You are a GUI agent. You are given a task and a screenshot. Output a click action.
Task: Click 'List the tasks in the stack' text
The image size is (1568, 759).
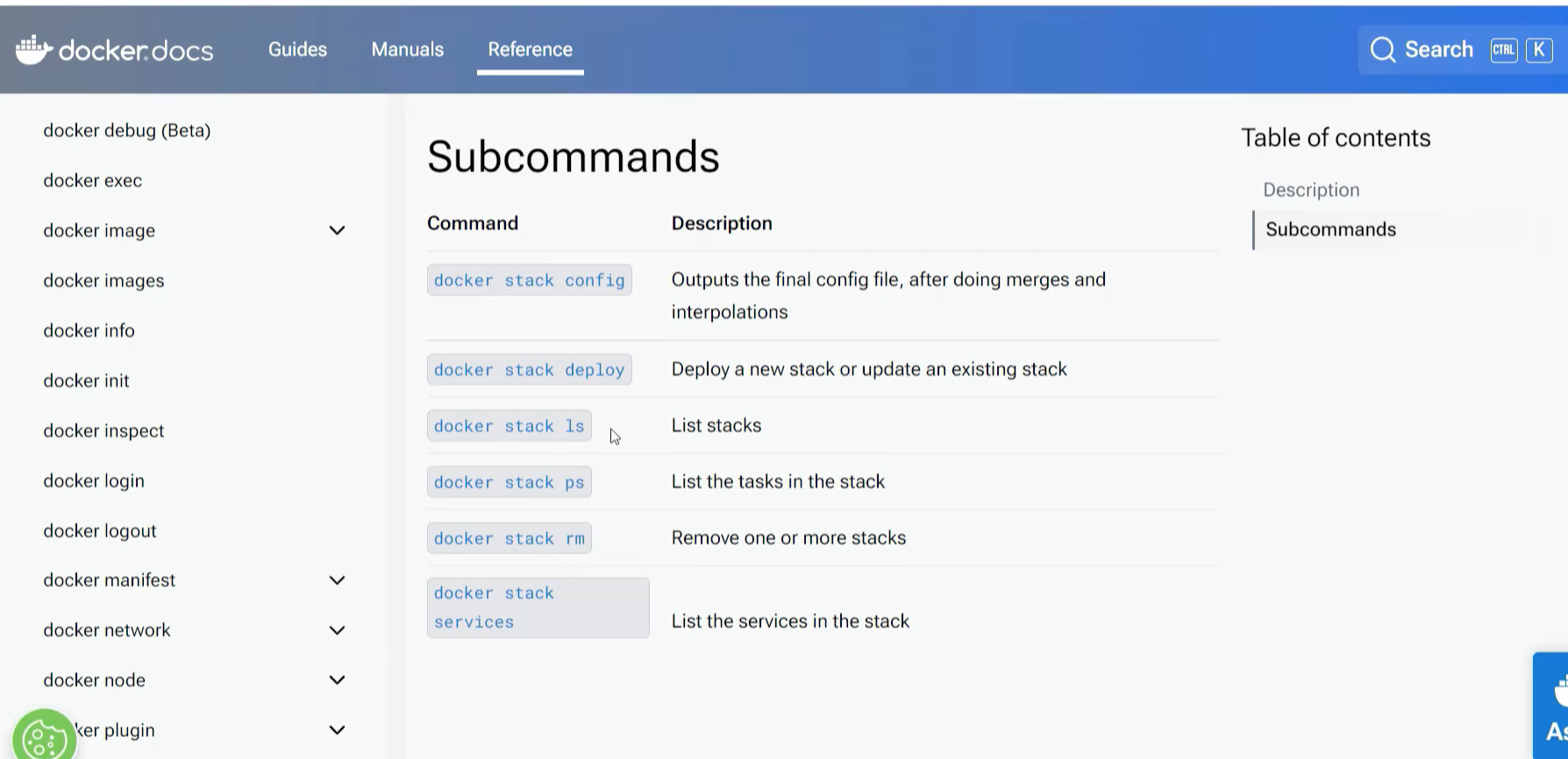pos(778,482)
